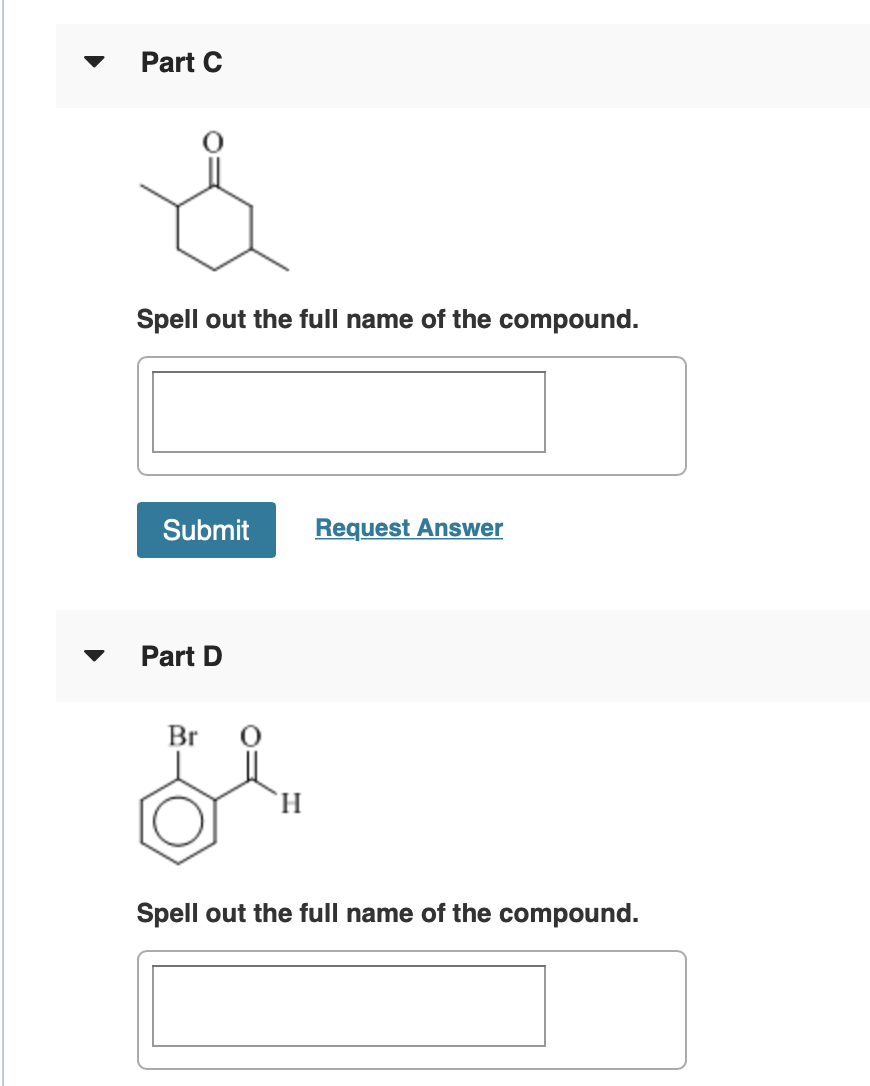This screenshot has height=1086, width=870.
Task: Click inside the Part D answer field
Action: pyautogui.click(x=348, y=1006)
